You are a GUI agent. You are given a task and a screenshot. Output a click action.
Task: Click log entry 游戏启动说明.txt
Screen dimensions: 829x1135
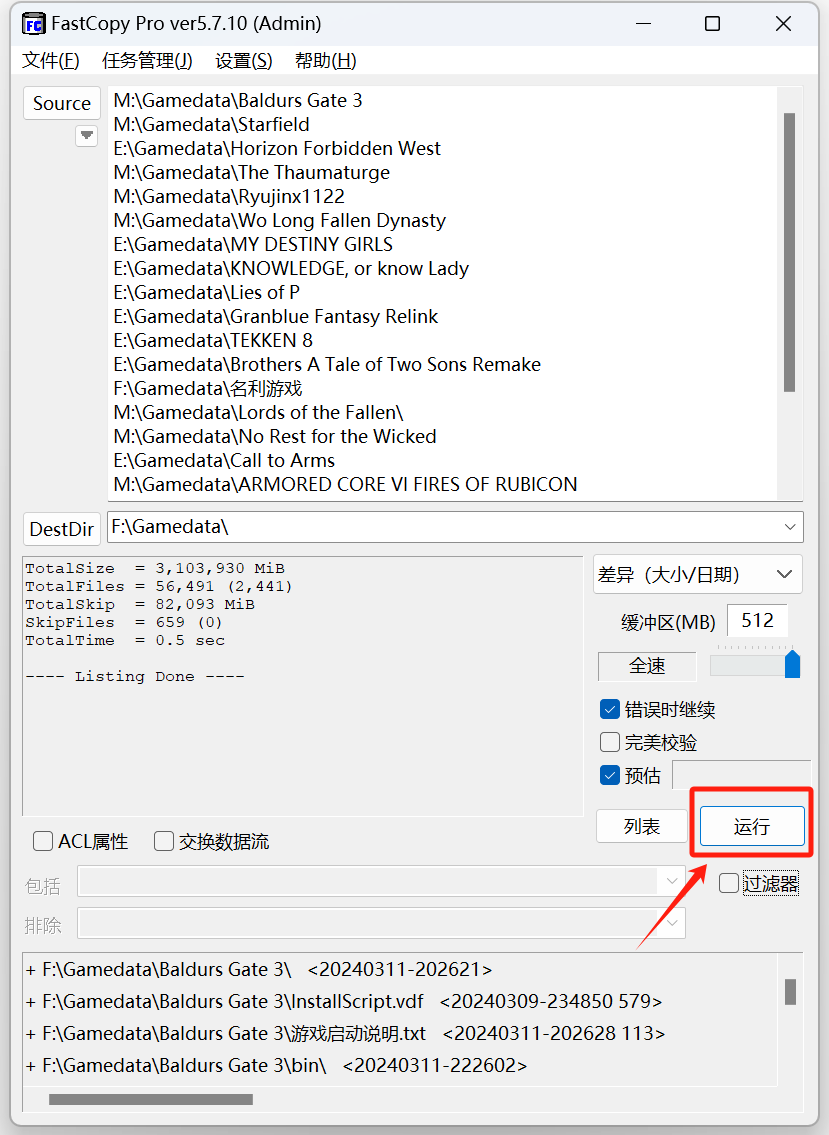[x=345, y=1033]
